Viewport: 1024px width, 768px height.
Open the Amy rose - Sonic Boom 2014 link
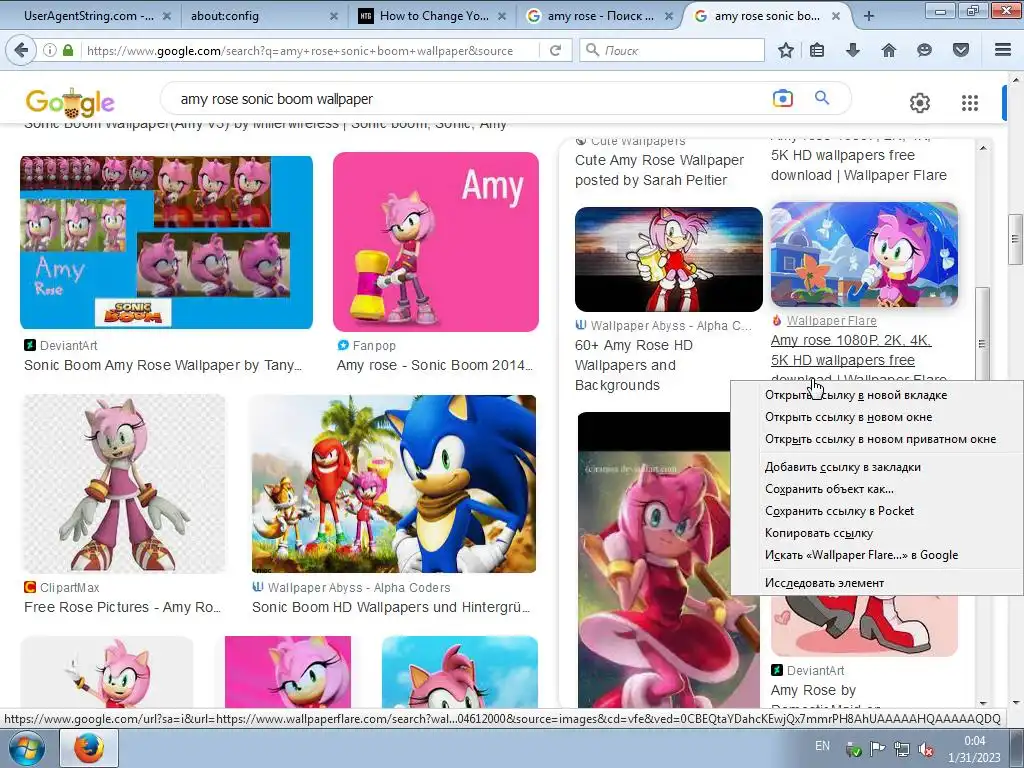(x=435, y=366)
